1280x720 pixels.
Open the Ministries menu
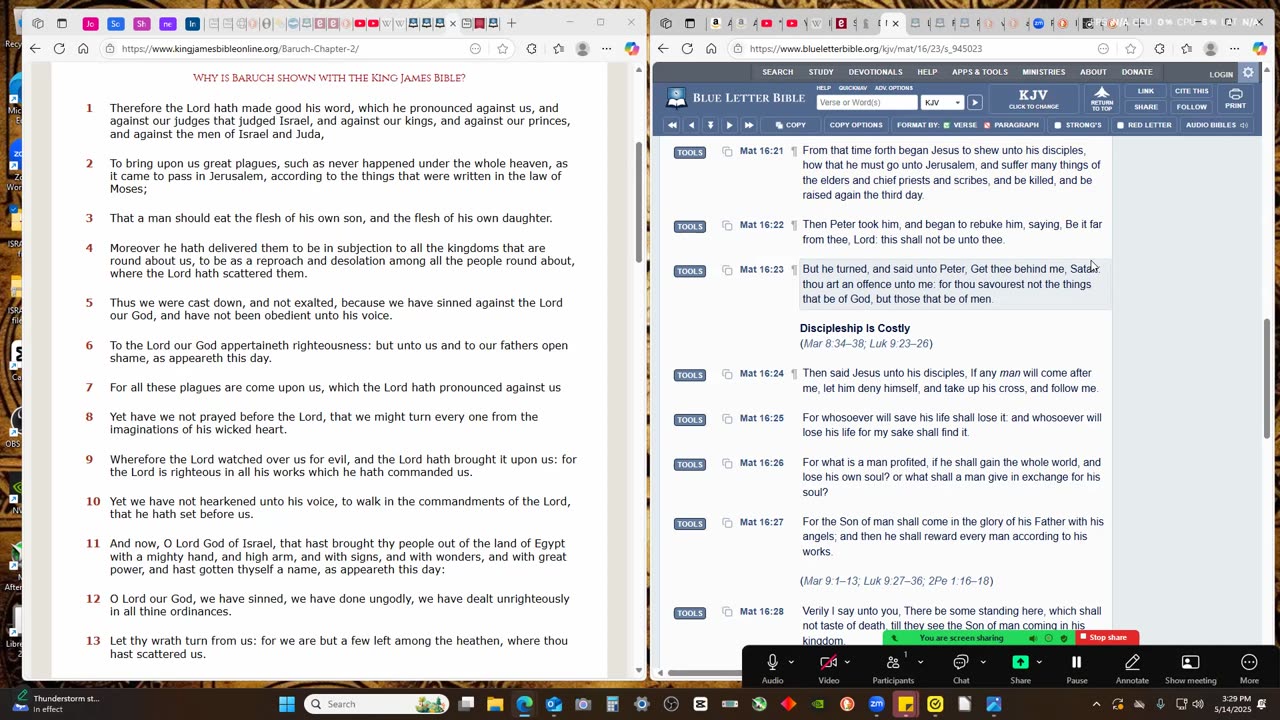tap(1044, 72)
